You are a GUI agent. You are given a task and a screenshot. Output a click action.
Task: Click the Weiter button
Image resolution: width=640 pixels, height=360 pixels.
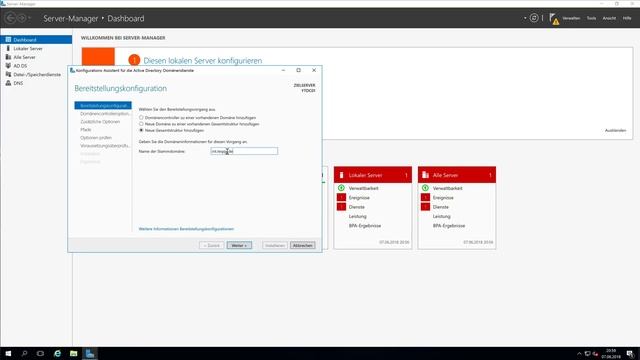pyautogui.click(x=239, y=245)
